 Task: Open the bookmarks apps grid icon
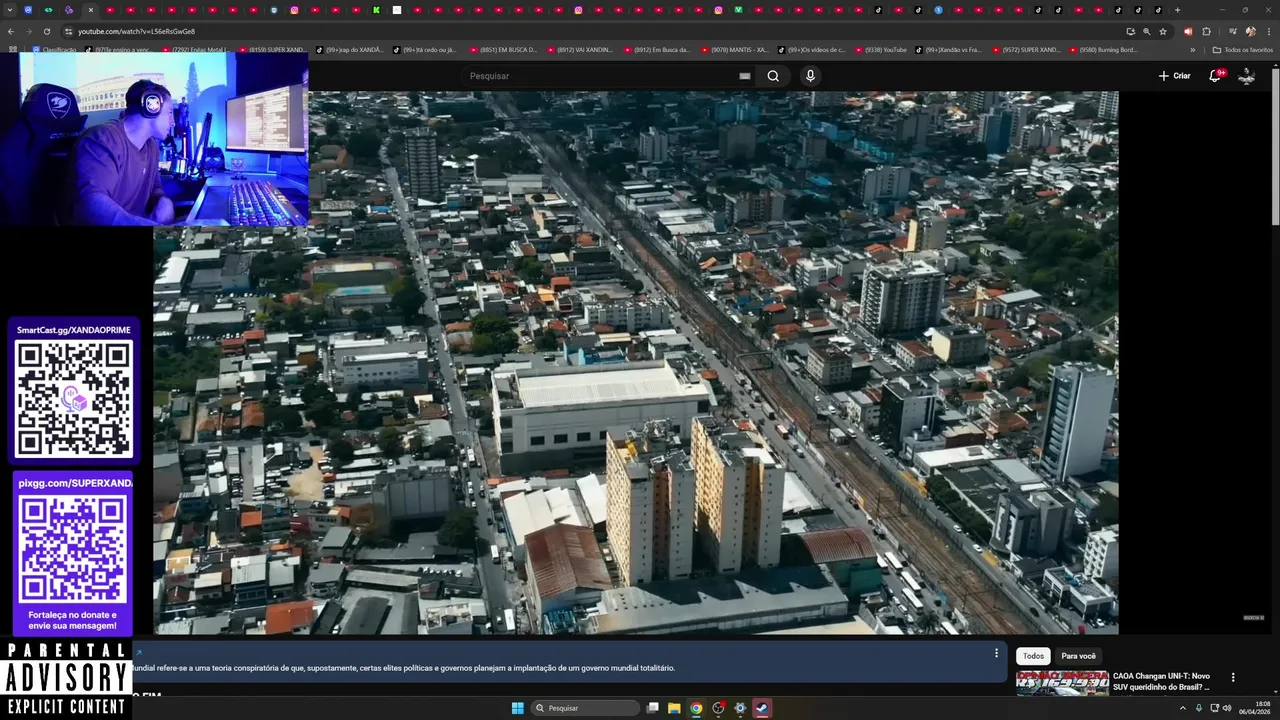(x=12, y=49)
